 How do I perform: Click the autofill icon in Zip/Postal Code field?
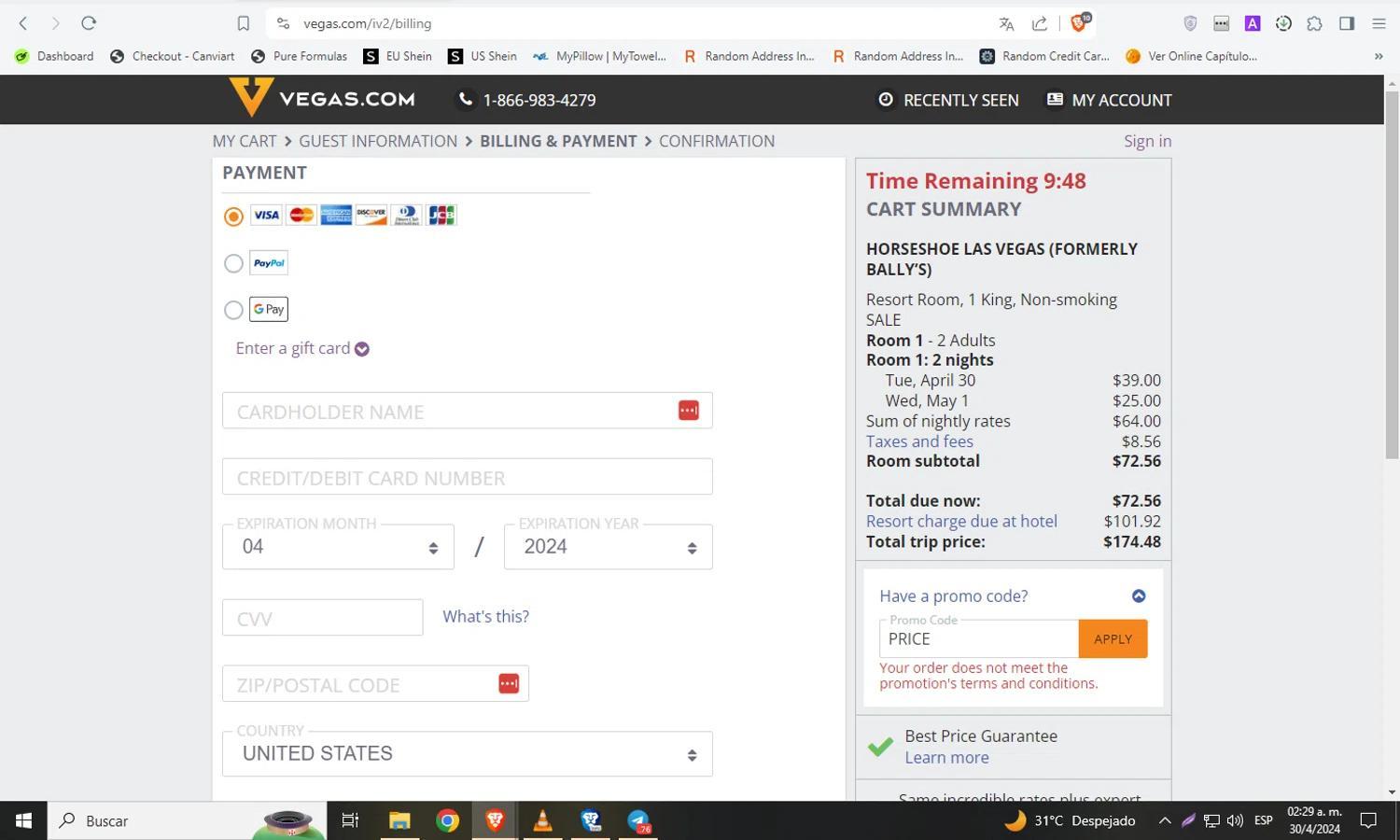(509, 684)
